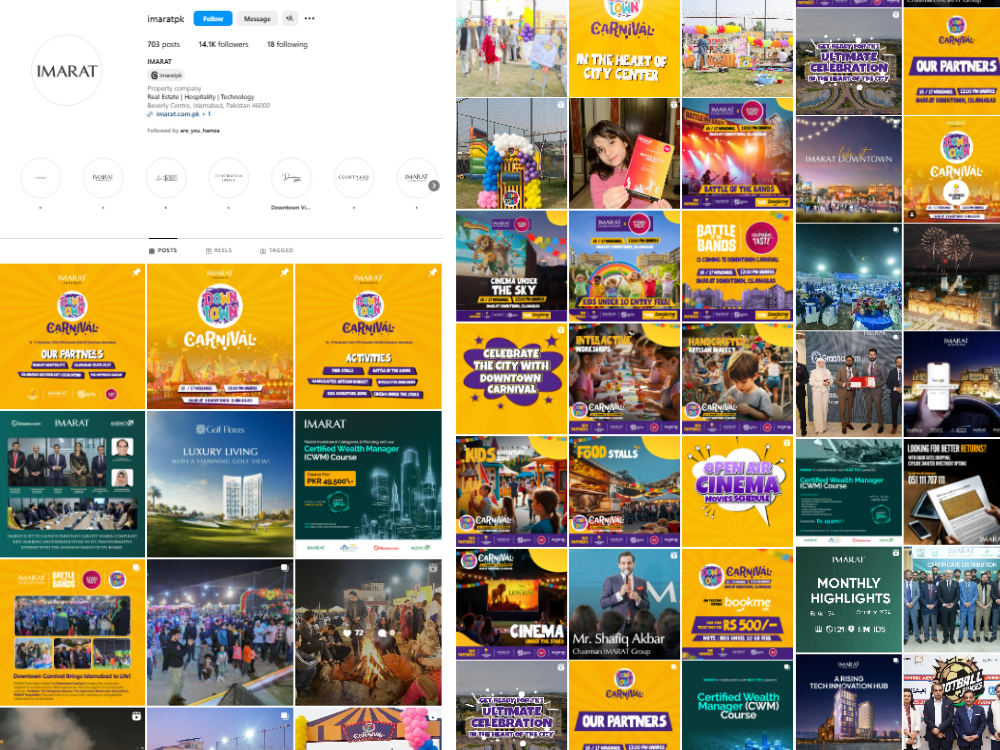Open the balloon arch carnival entrance post
1000x750 pixels.
click(511, 153)
